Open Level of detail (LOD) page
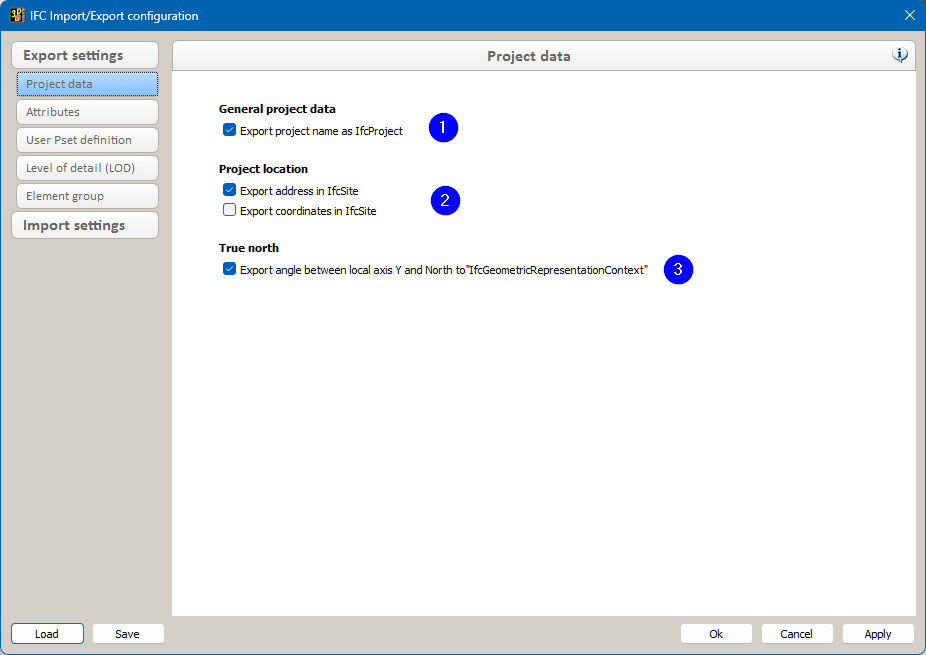The height and width of the screenshot is (655, 926). [87, 168]
